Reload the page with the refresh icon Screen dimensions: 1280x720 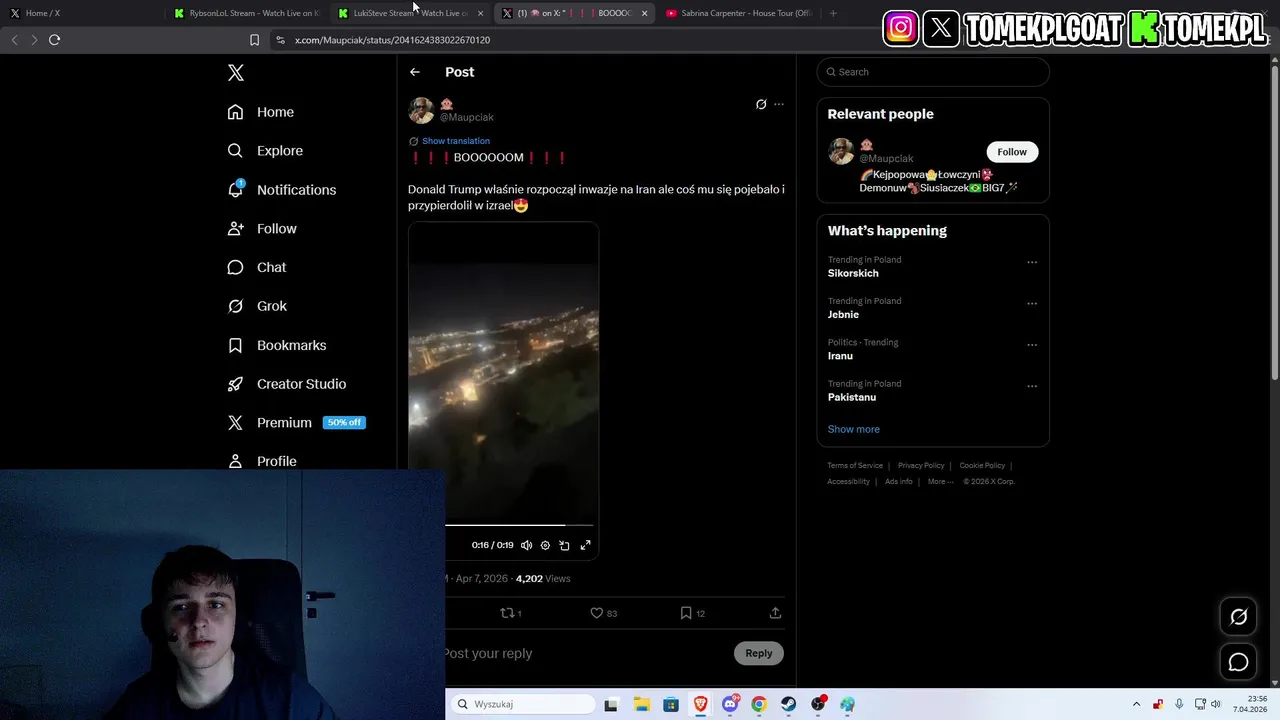pos(54,40)
